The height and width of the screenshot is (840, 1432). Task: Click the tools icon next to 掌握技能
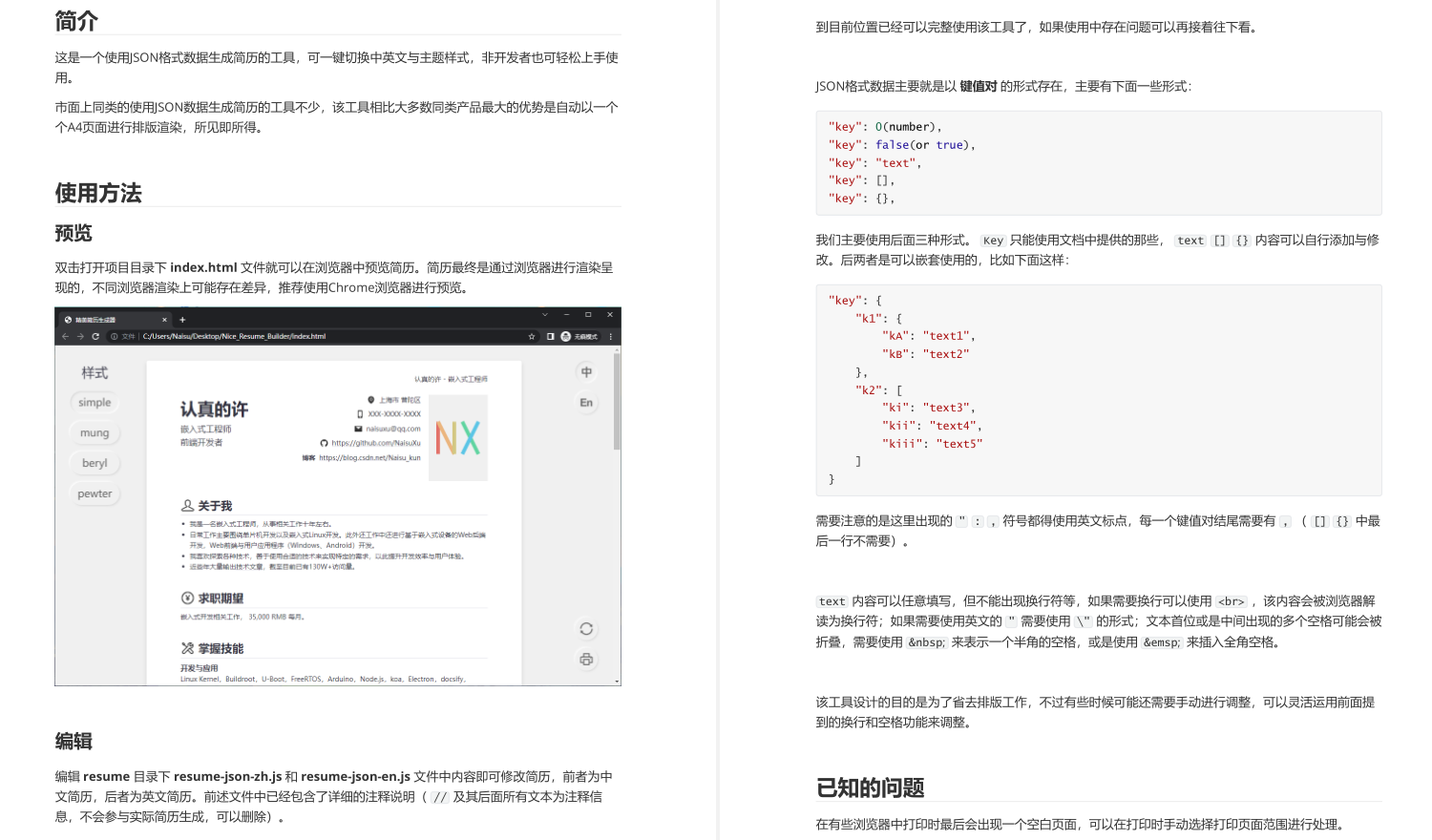[x=187, y=648]
